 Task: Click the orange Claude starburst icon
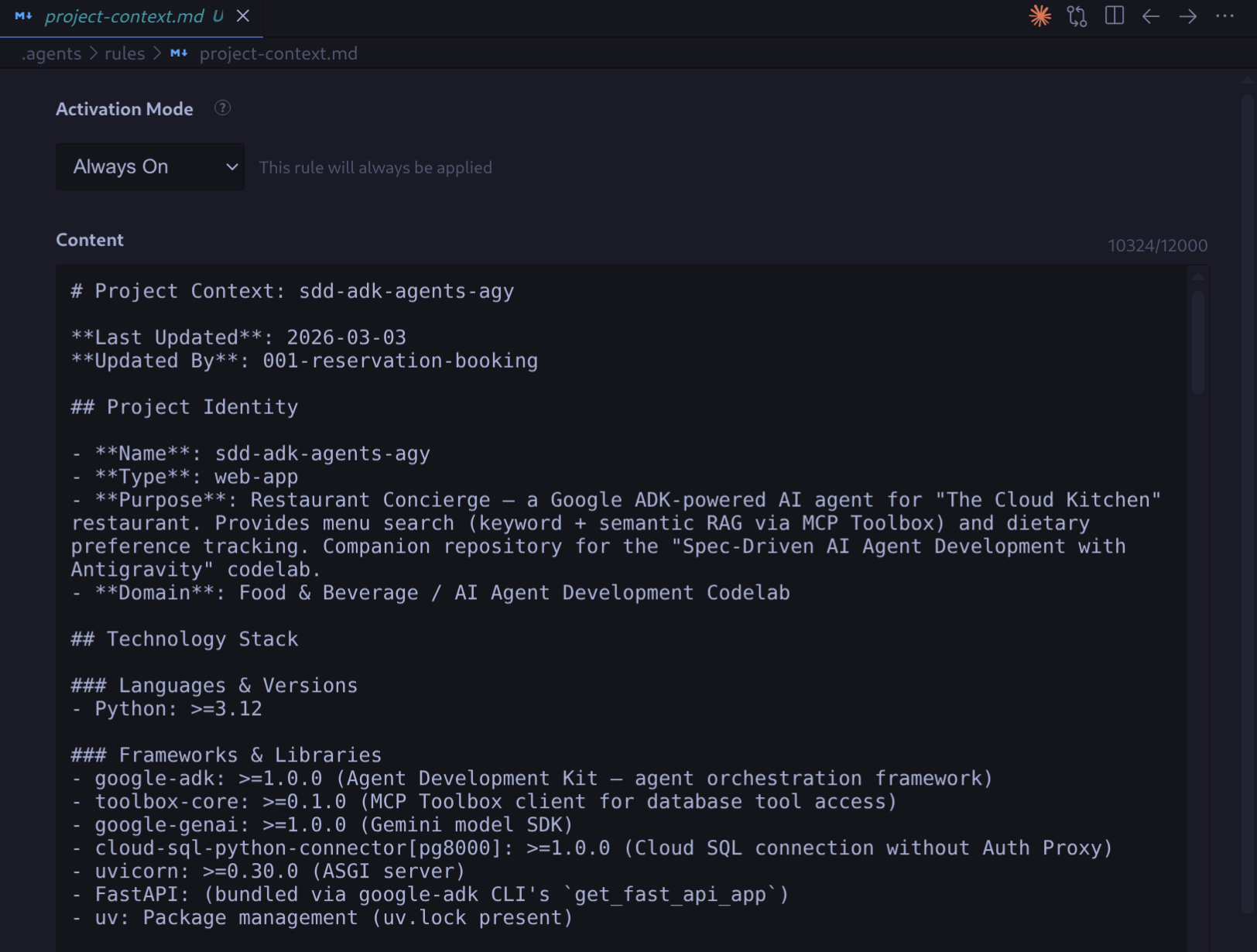point(1040,16)
